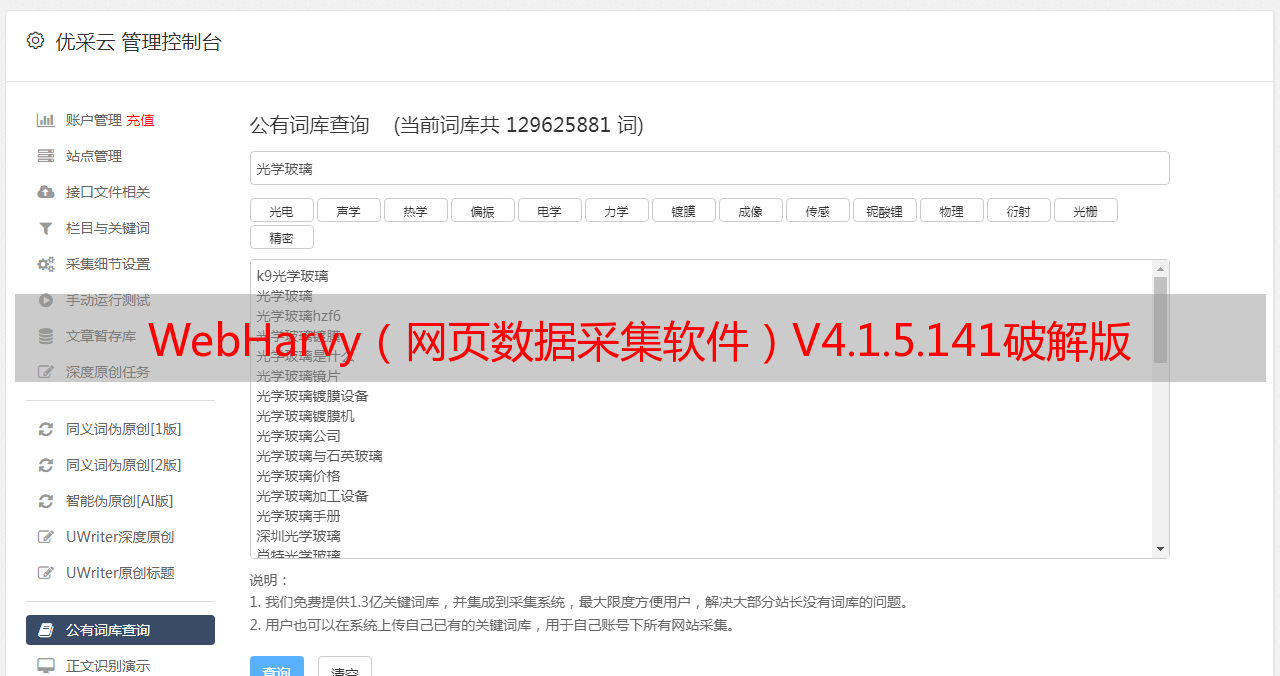
Task: Select the 公有词库查询 menu item
Action: point(120,630)
